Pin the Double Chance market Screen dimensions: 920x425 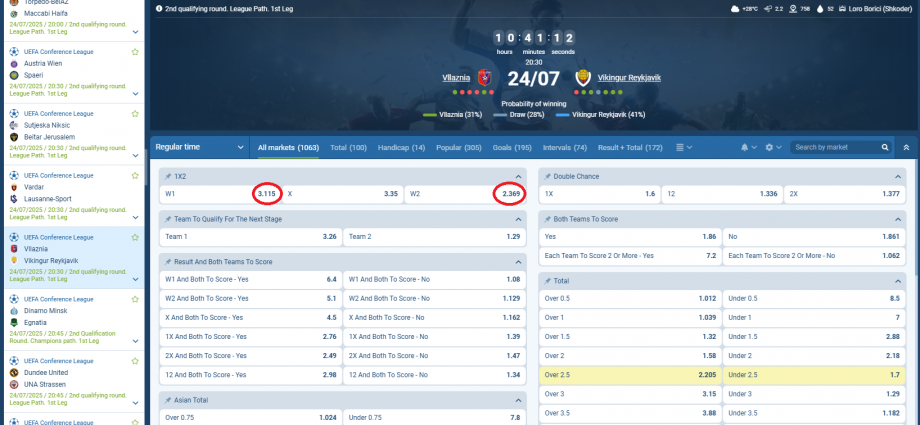click(x=548, y=177)
